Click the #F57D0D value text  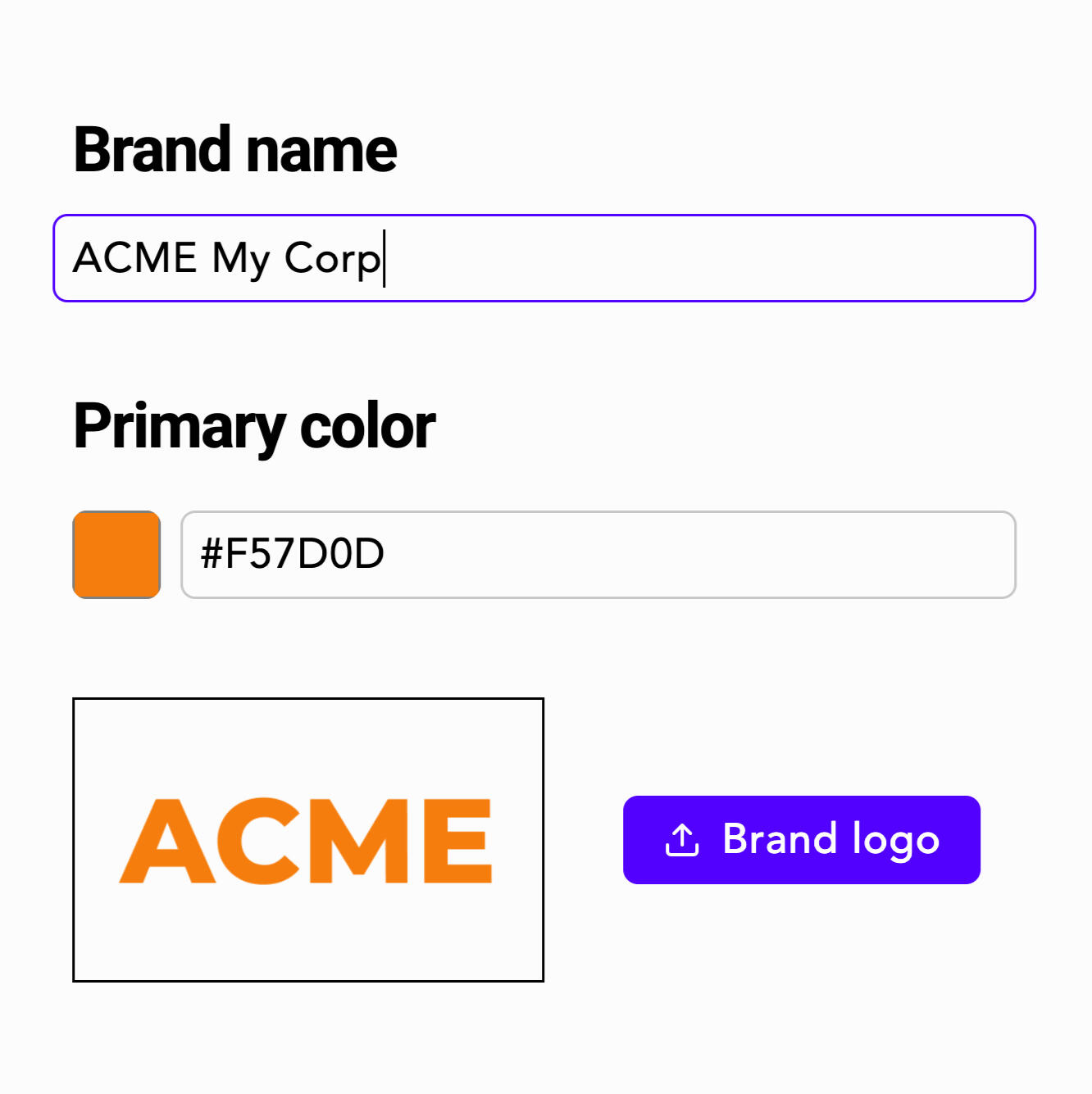click(x=293, y=554)
